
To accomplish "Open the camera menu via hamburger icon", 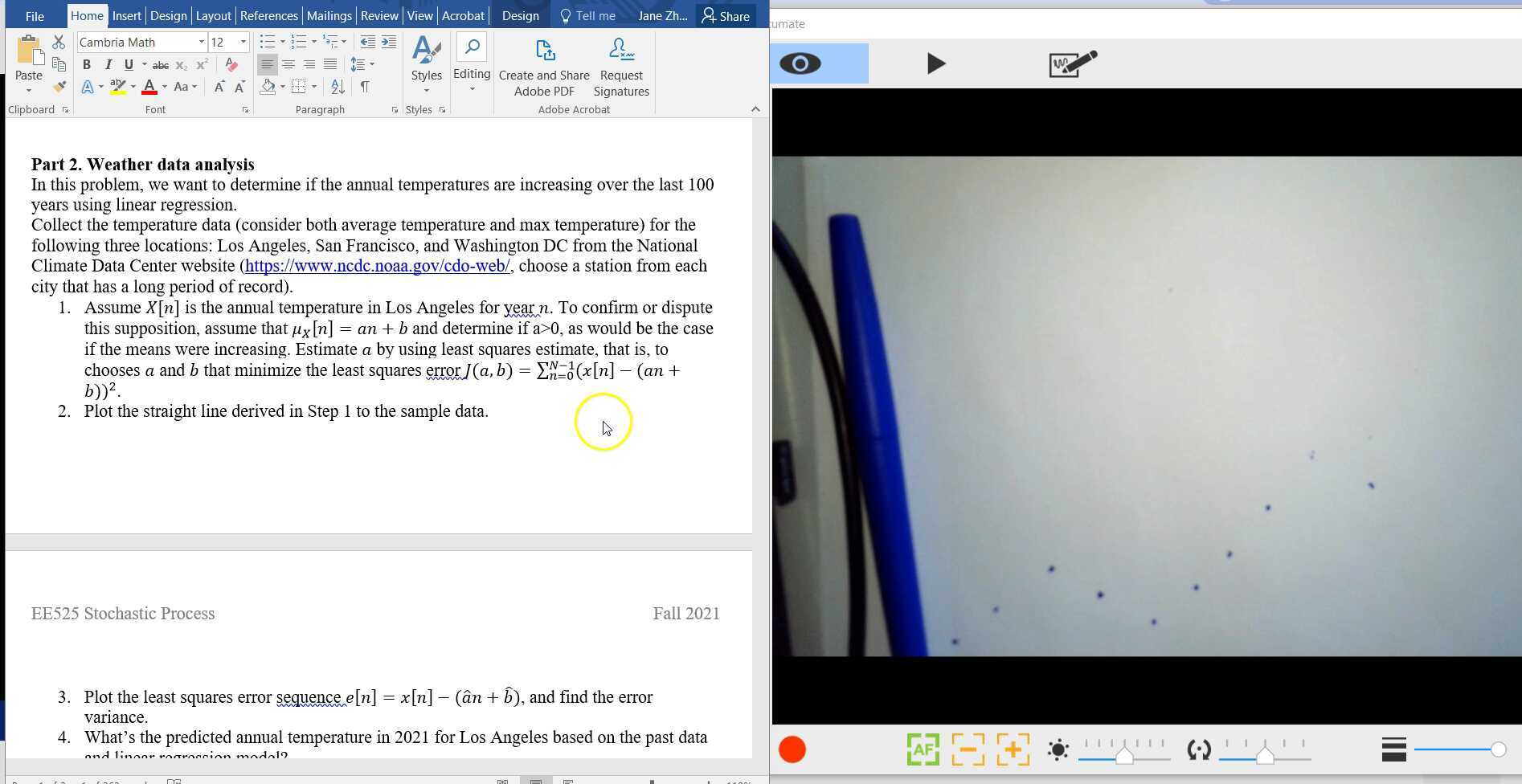I will [1393, 749].
